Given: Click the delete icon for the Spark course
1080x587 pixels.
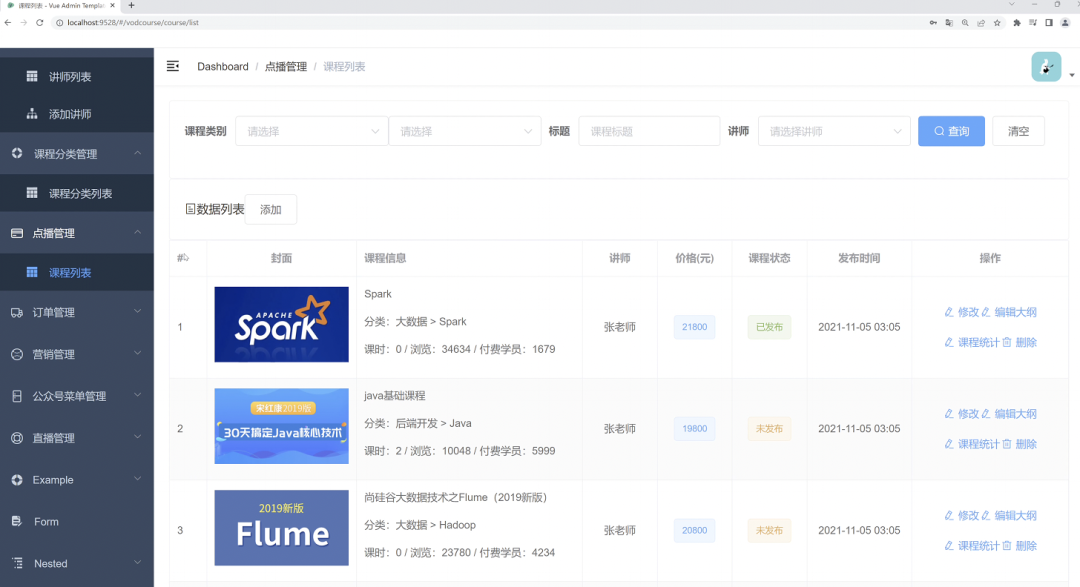Looking at the screenshot, I should point(1019,342).
